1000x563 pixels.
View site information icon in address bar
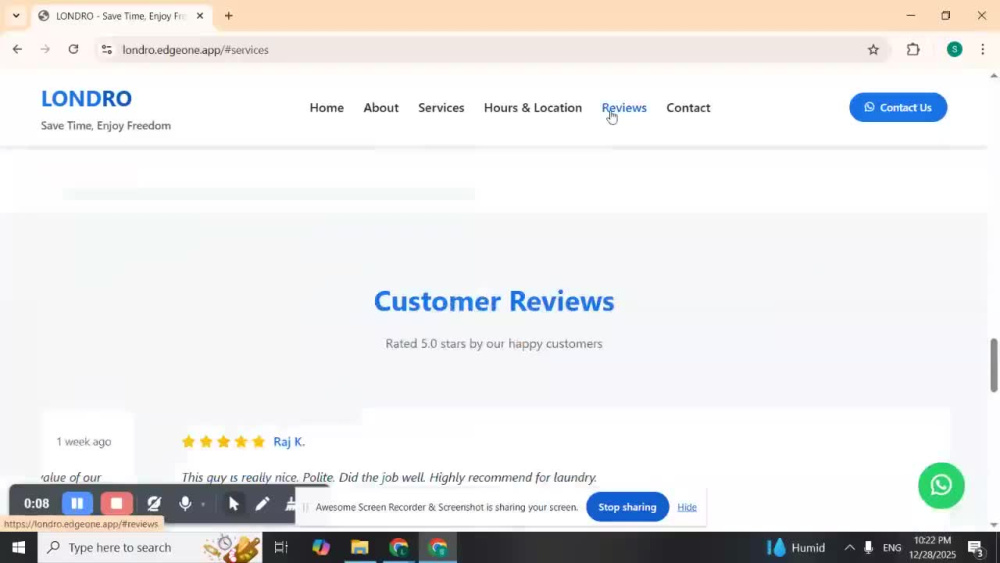pyautogui.click(x=107, y=50)
